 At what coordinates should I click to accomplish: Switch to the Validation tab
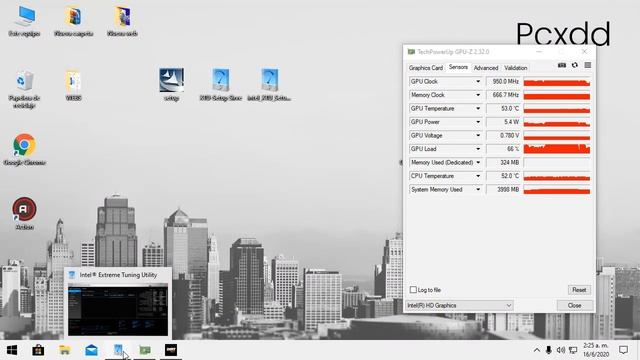[x=516, y=68]
